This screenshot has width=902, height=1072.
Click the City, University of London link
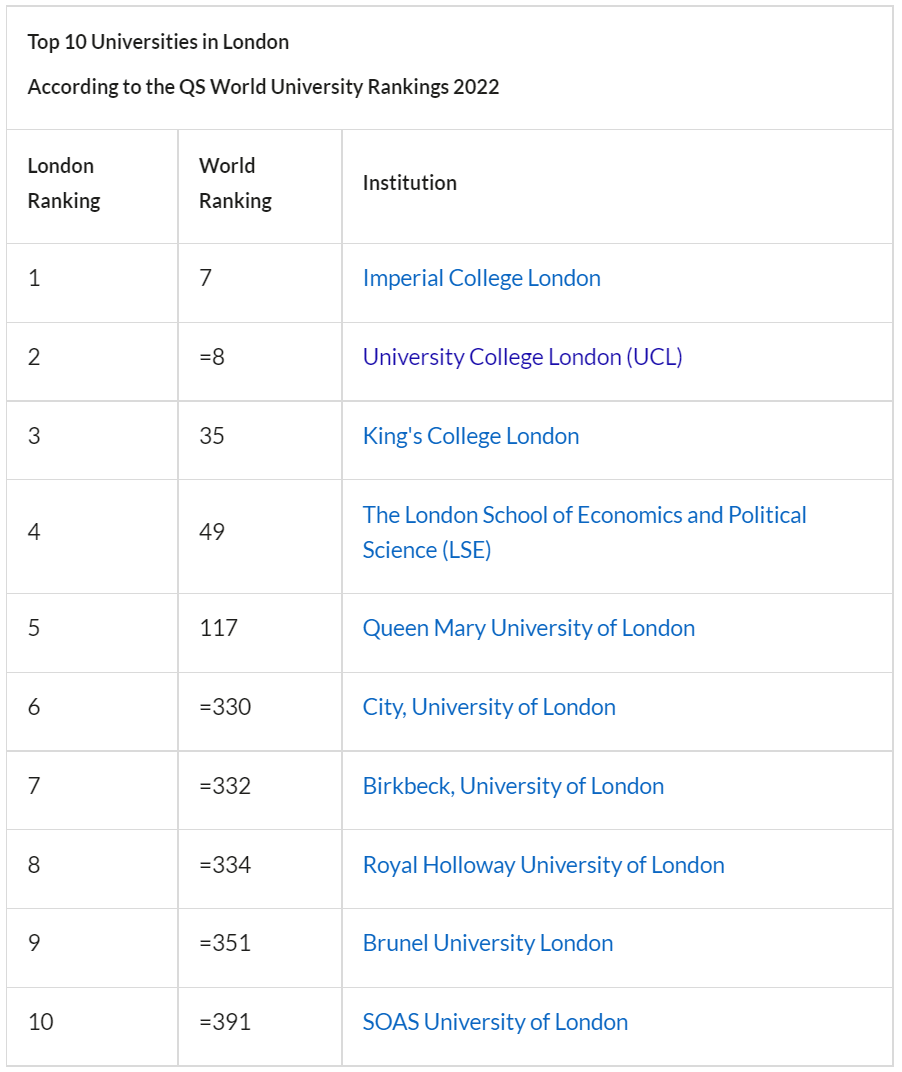[x=489, y=707]
